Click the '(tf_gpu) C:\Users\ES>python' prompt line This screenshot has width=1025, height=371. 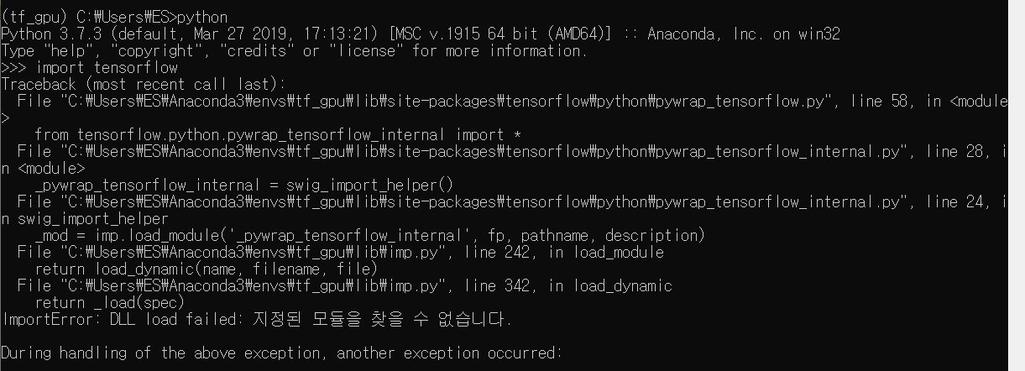tap(114, 17)
